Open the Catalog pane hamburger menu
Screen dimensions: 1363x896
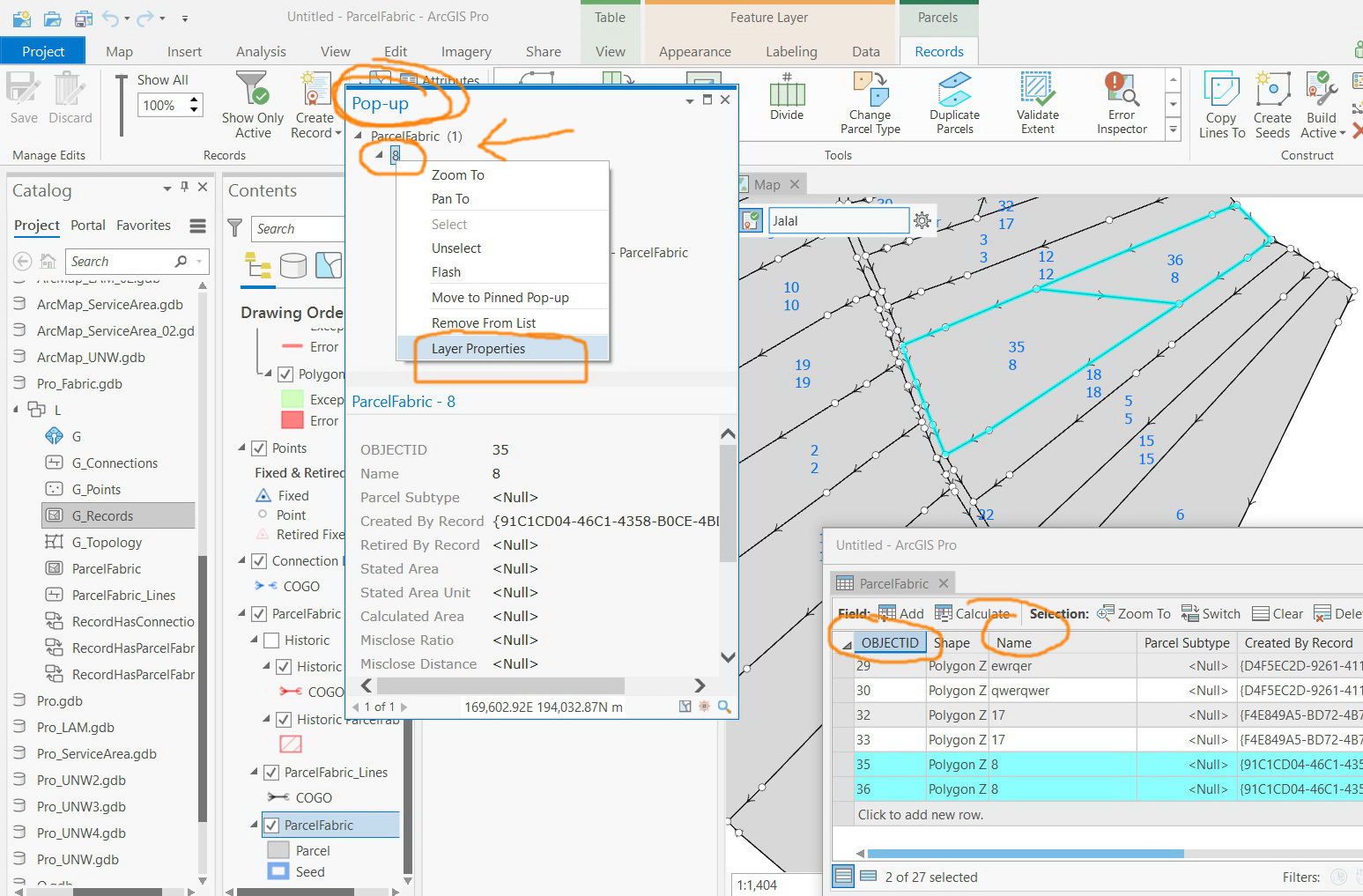tap(198, 226)
